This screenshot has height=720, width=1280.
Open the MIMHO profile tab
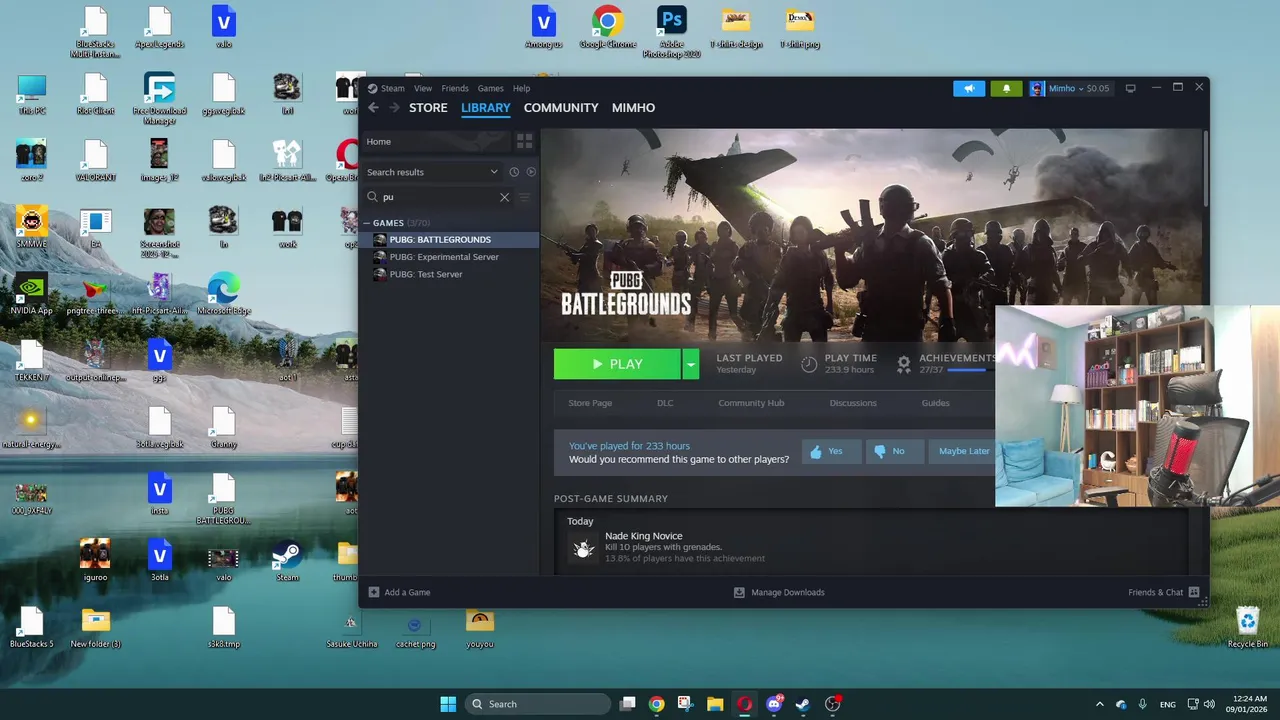tap(633, 108)
